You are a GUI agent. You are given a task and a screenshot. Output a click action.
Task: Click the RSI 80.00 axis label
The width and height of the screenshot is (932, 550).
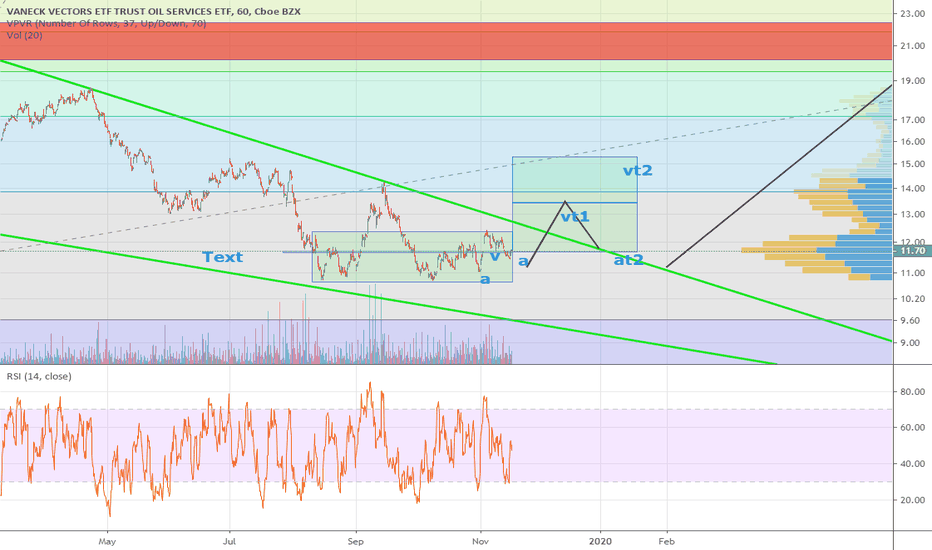click(x=912, y=392)
